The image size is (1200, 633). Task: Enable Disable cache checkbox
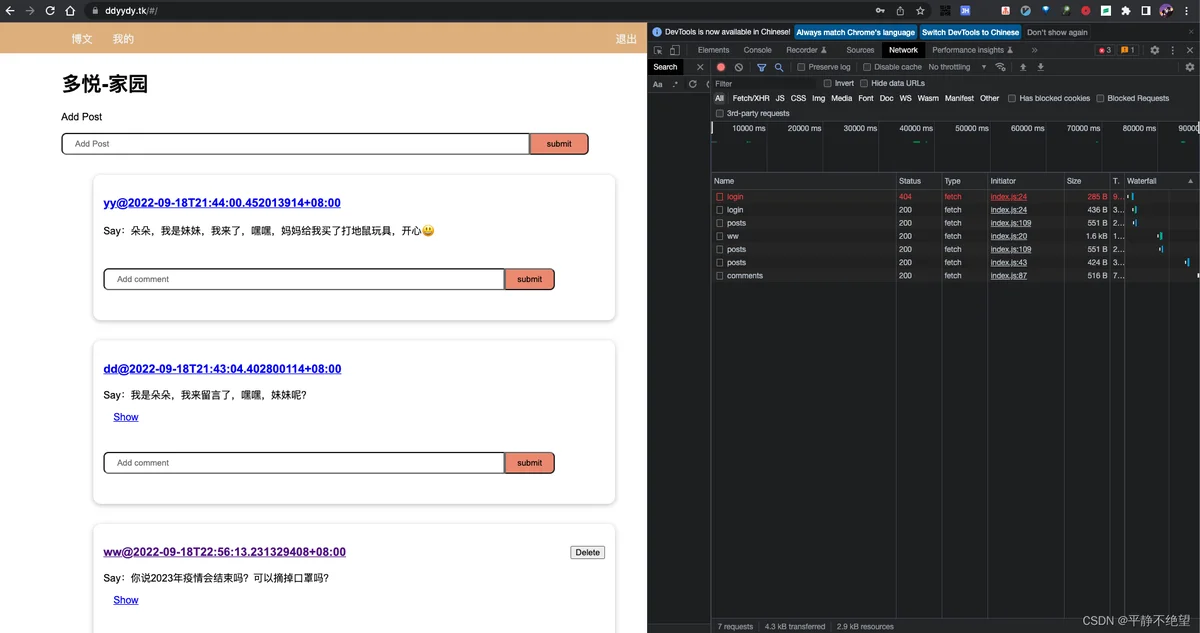point(867,67)
